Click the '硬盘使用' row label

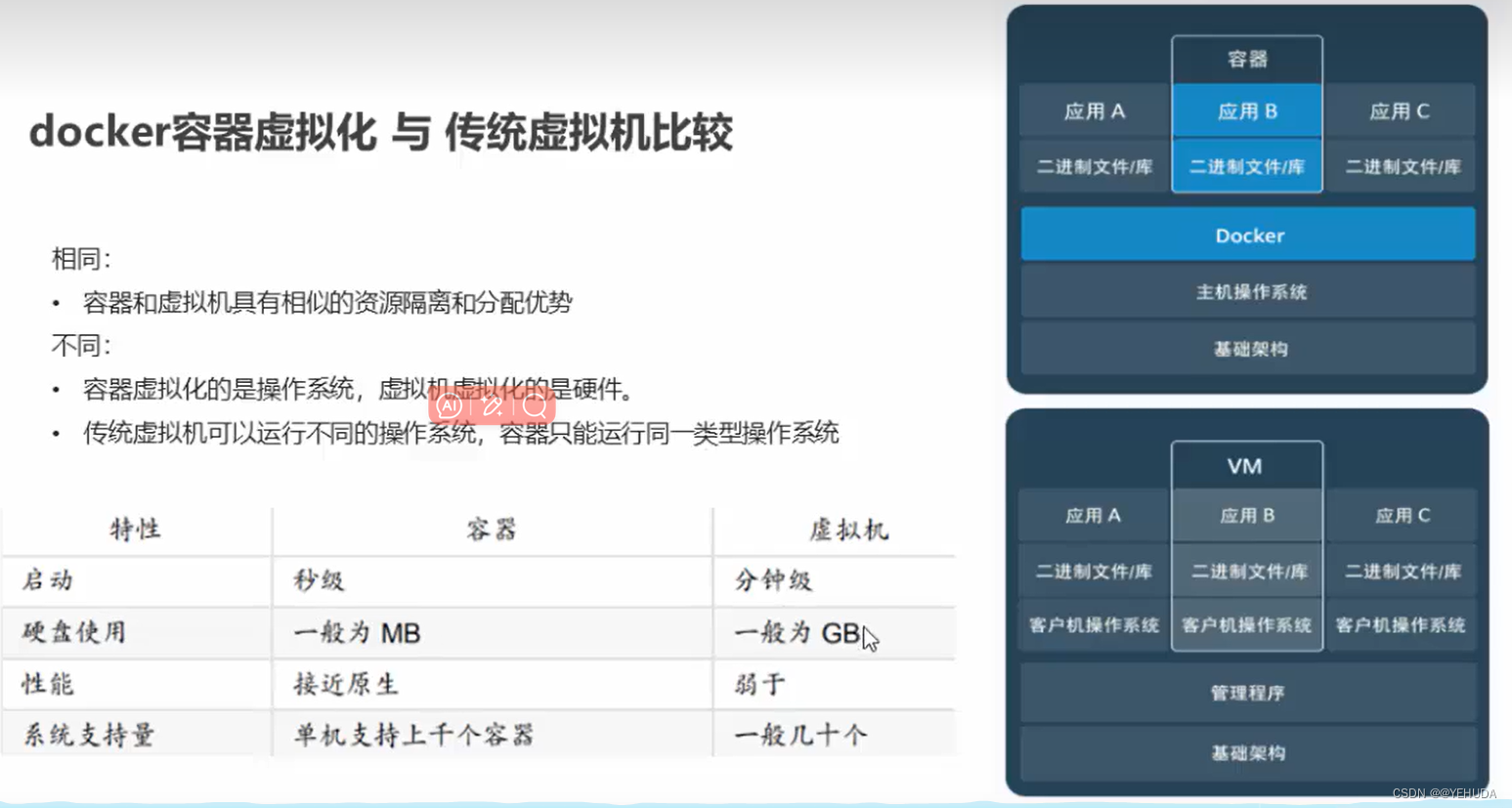(x=74, y=632)
